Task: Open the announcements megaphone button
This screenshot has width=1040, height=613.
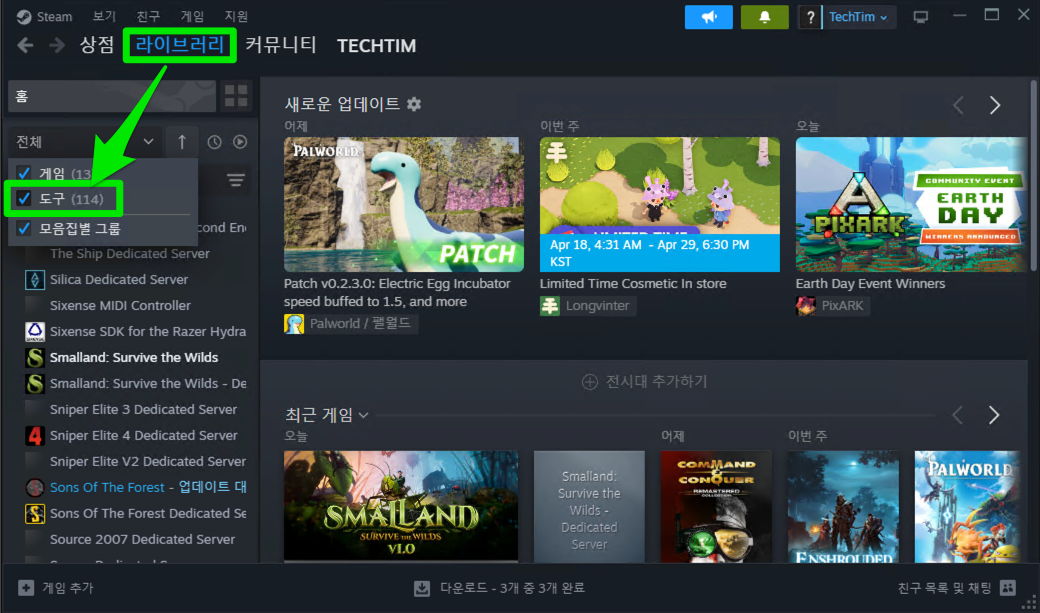Action: [x=708, y=17]
